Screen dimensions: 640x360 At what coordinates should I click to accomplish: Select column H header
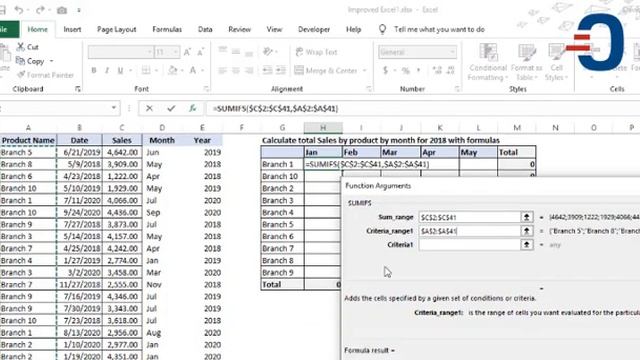pos(323,128)
